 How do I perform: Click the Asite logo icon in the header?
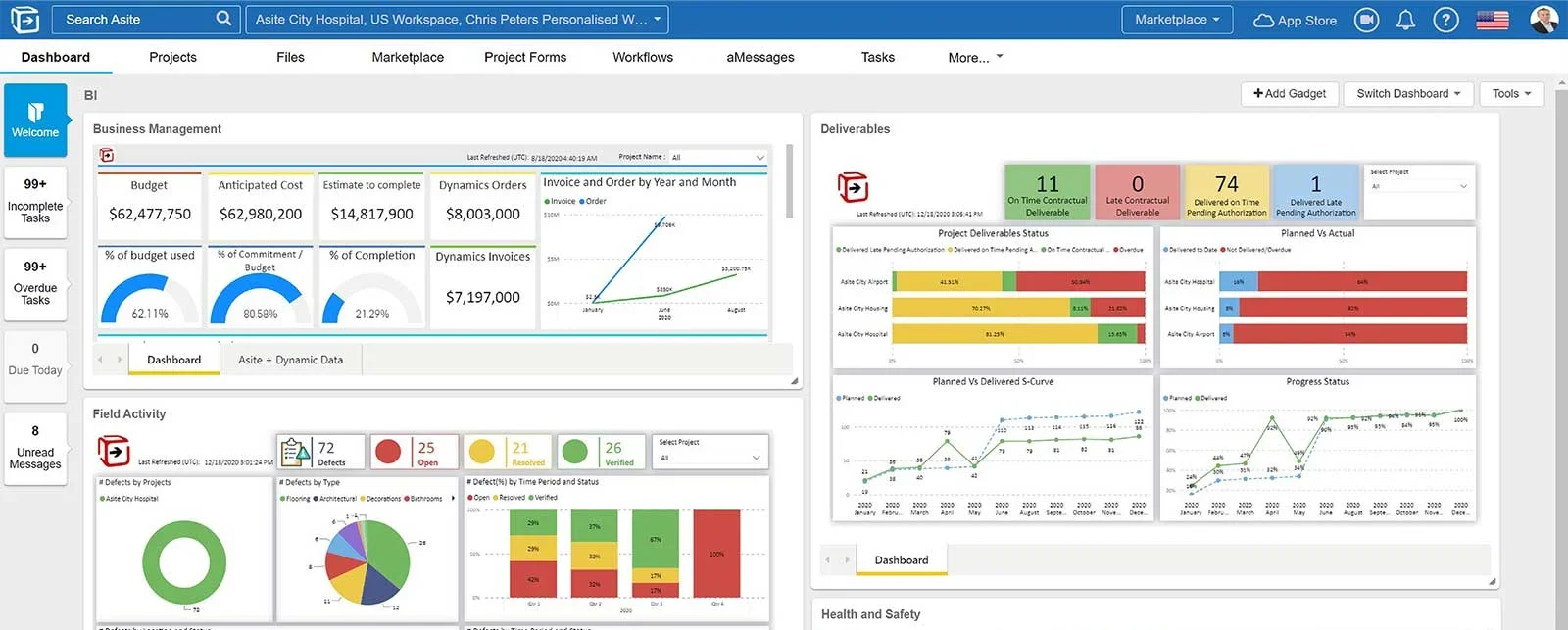[24, 19]
